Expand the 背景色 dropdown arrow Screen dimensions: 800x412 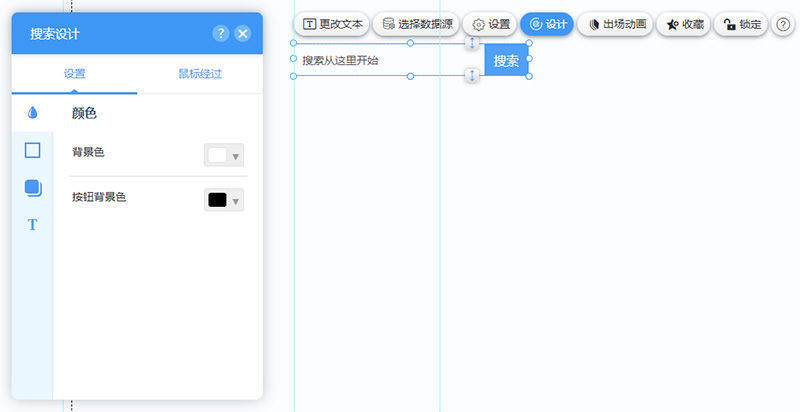pyautogui.click(x=236, y=157)
